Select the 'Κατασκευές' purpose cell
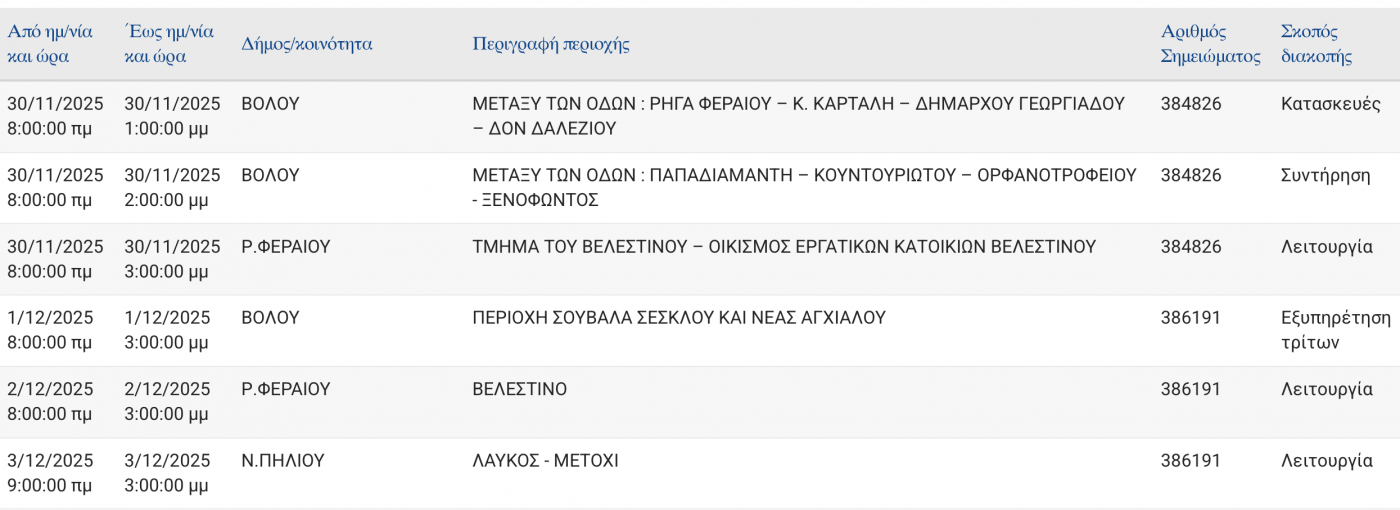The image size is (1400, 510). point(1330,104)
